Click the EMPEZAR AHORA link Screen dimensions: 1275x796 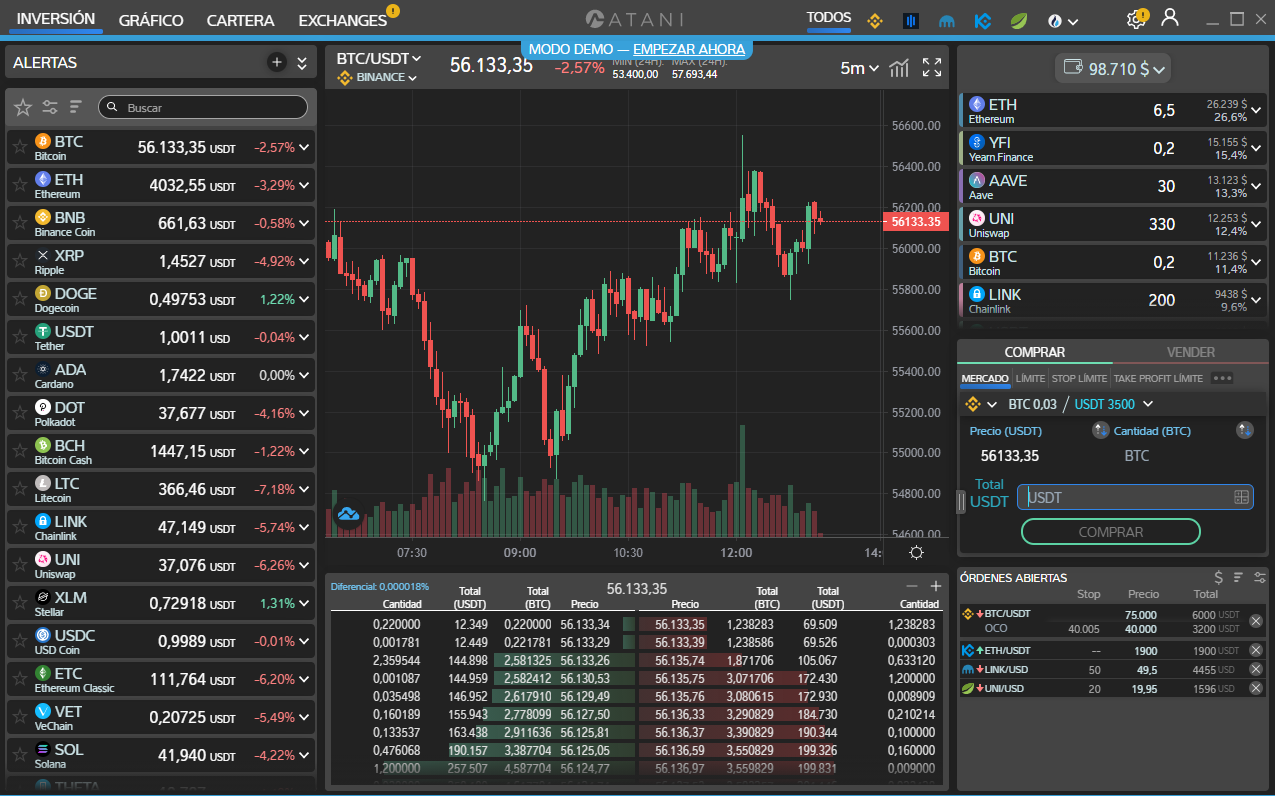[689, 49]
